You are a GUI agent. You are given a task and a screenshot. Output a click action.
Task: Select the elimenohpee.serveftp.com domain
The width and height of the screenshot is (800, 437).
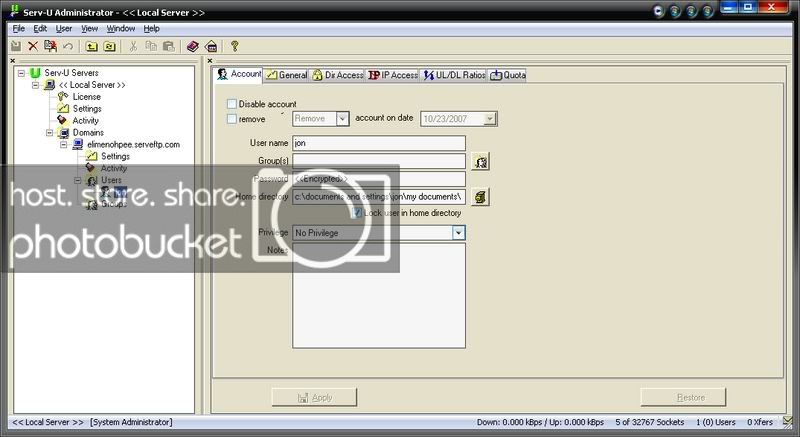click(x=133, y=144)
